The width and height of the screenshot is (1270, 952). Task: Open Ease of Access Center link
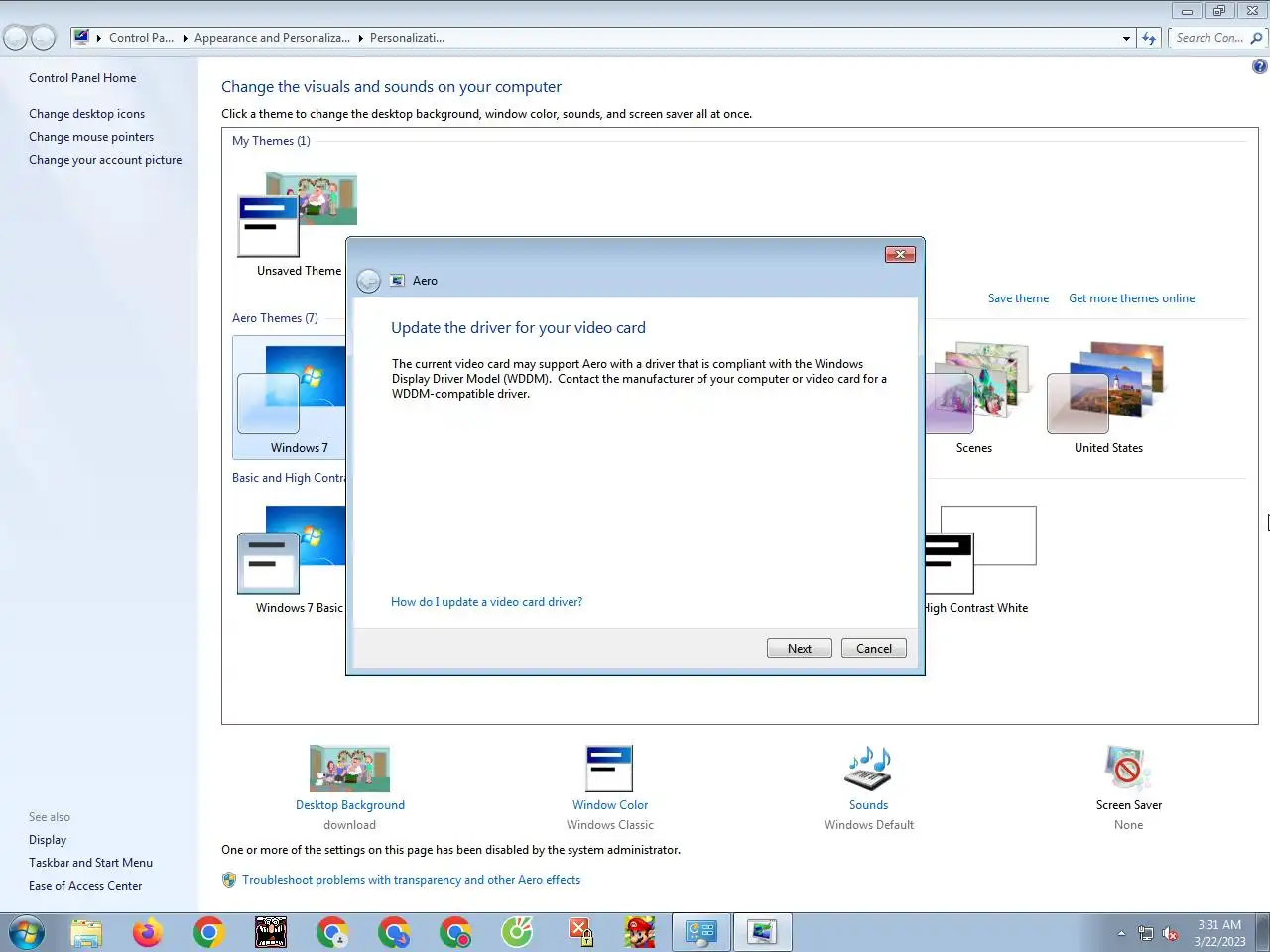click(x=85, y=886)
